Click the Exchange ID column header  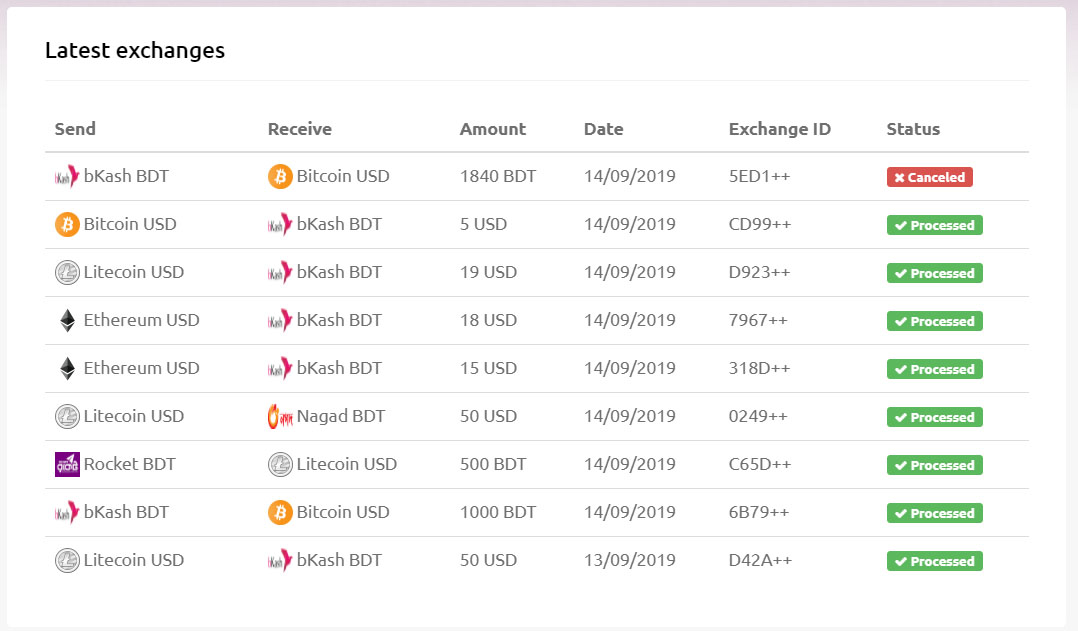(x=779, y=129)
